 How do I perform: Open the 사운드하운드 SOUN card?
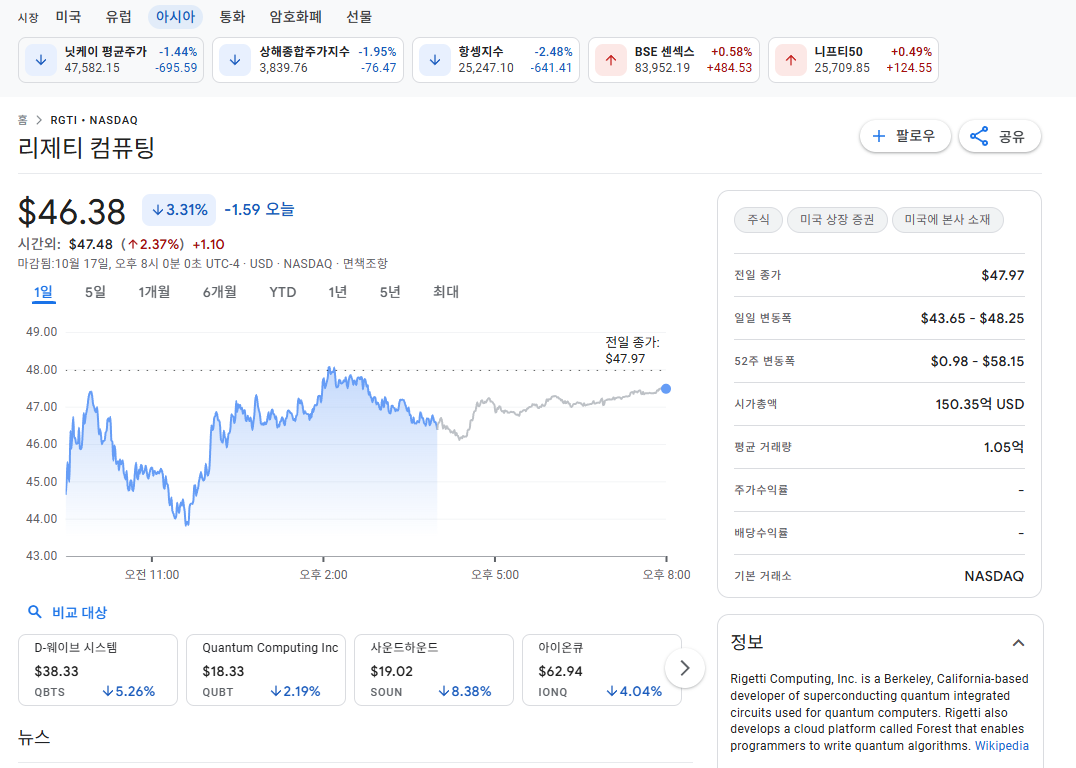click(x=434, y=670)
